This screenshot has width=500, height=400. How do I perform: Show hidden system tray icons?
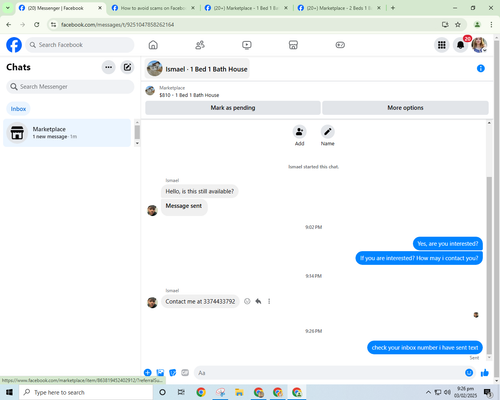428,392
